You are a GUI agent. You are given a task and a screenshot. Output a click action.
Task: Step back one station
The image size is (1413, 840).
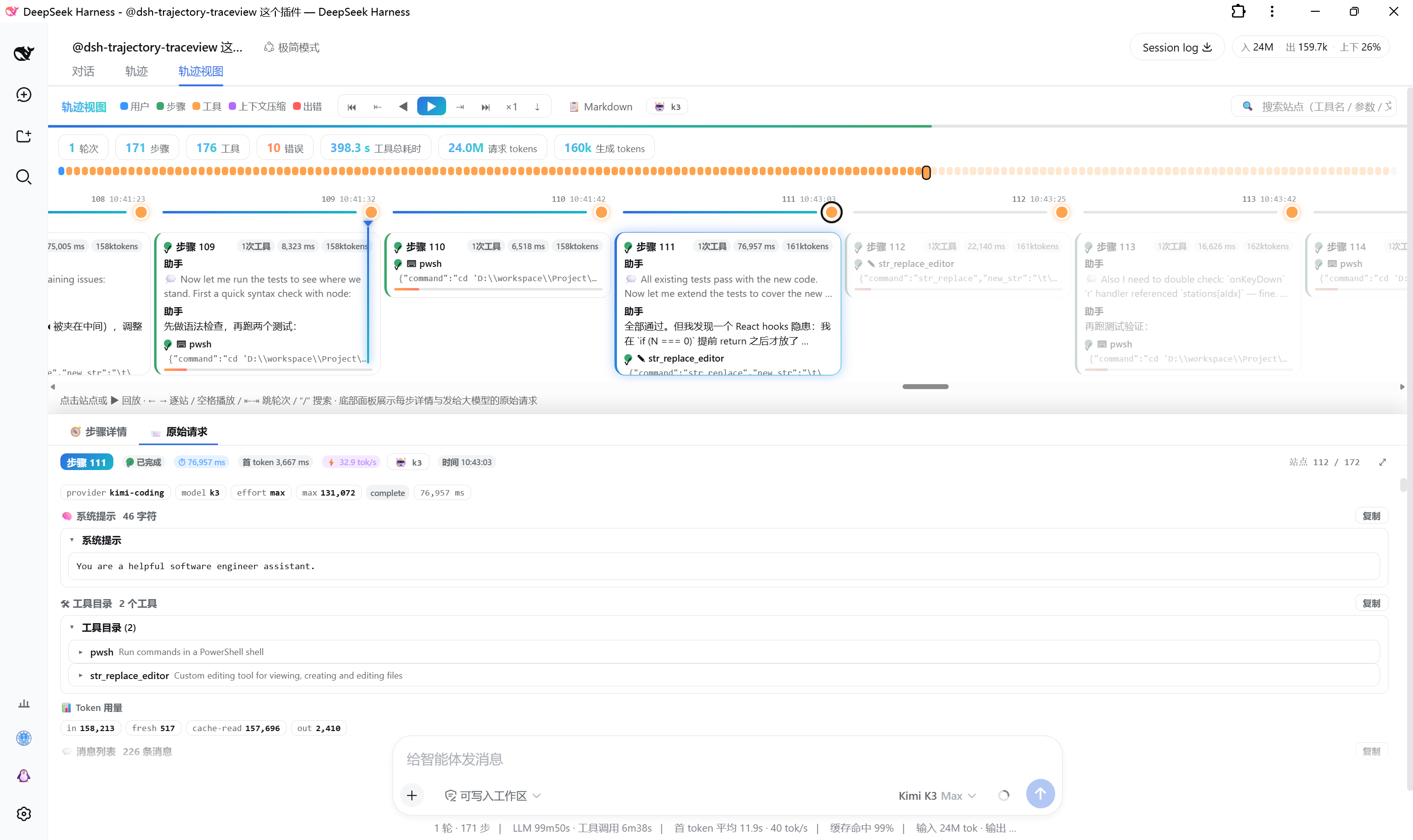tap(403, 106)
